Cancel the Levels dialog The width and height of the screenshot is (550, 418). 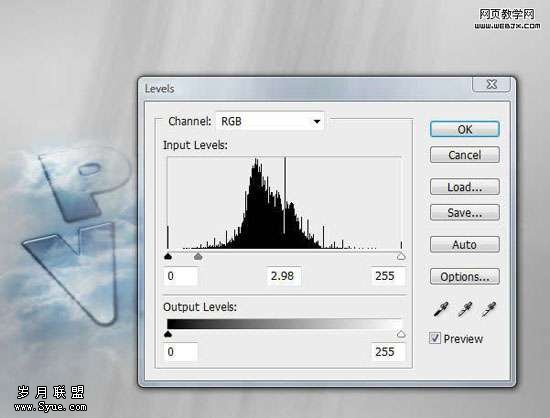465,155
